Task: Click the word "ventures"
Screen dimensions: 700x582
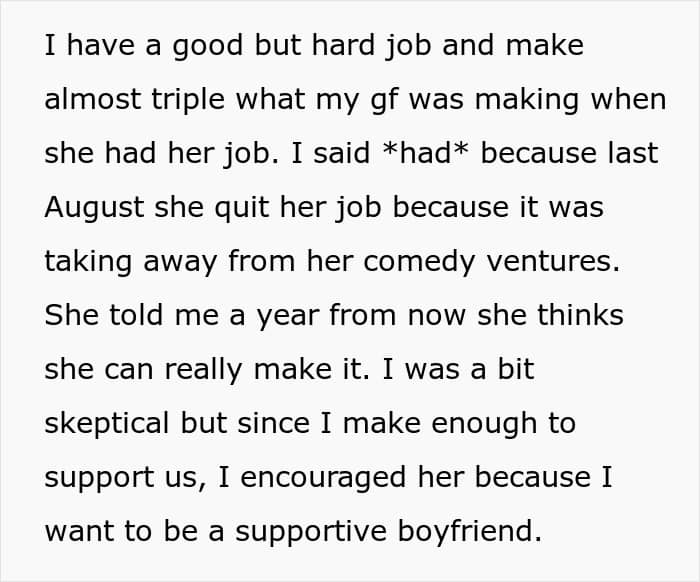Action: point(553,261)
